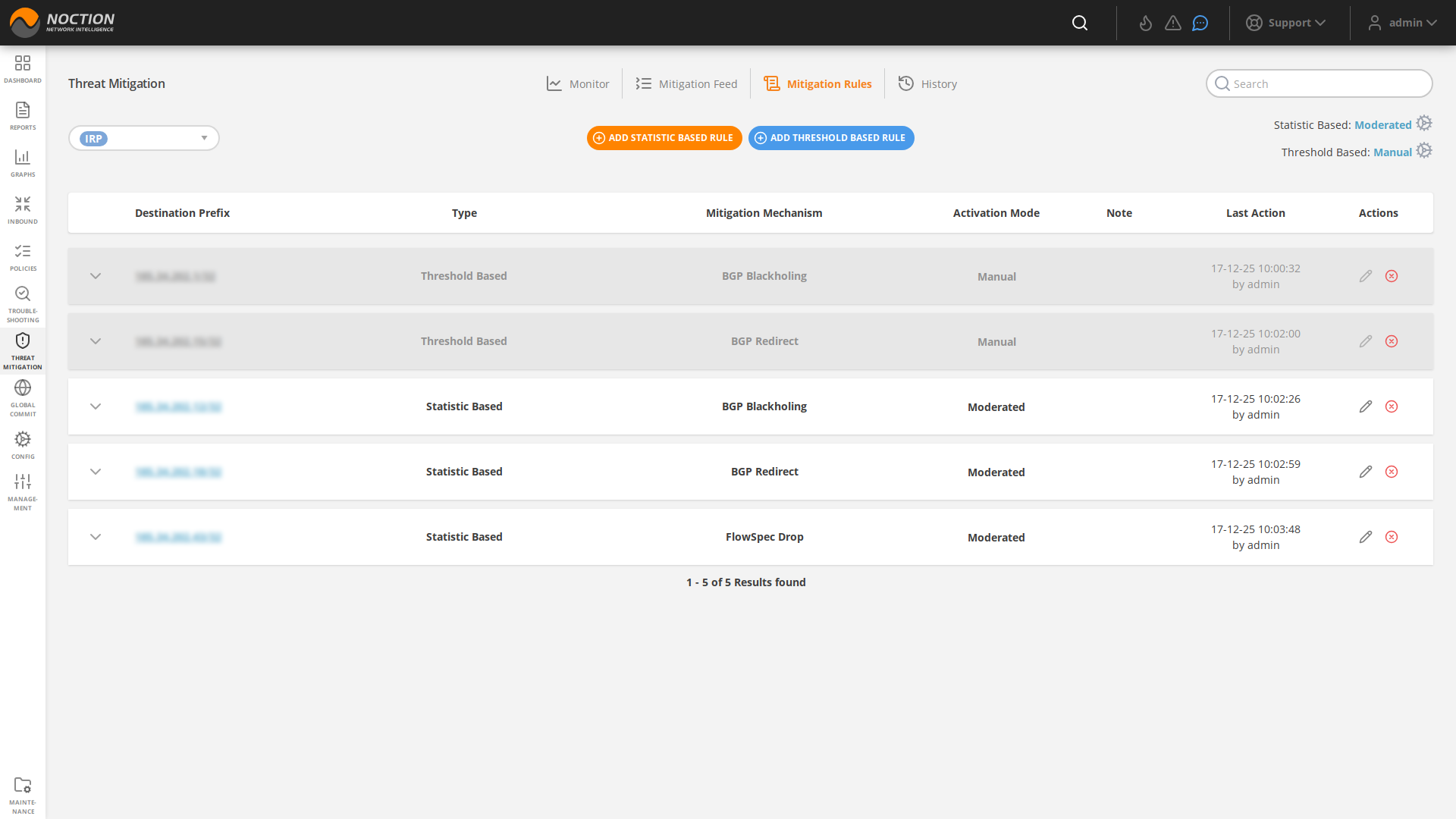Edit the FlowSpec Drop rule with pencil

pyautogui.click(x=1366, y=537)
